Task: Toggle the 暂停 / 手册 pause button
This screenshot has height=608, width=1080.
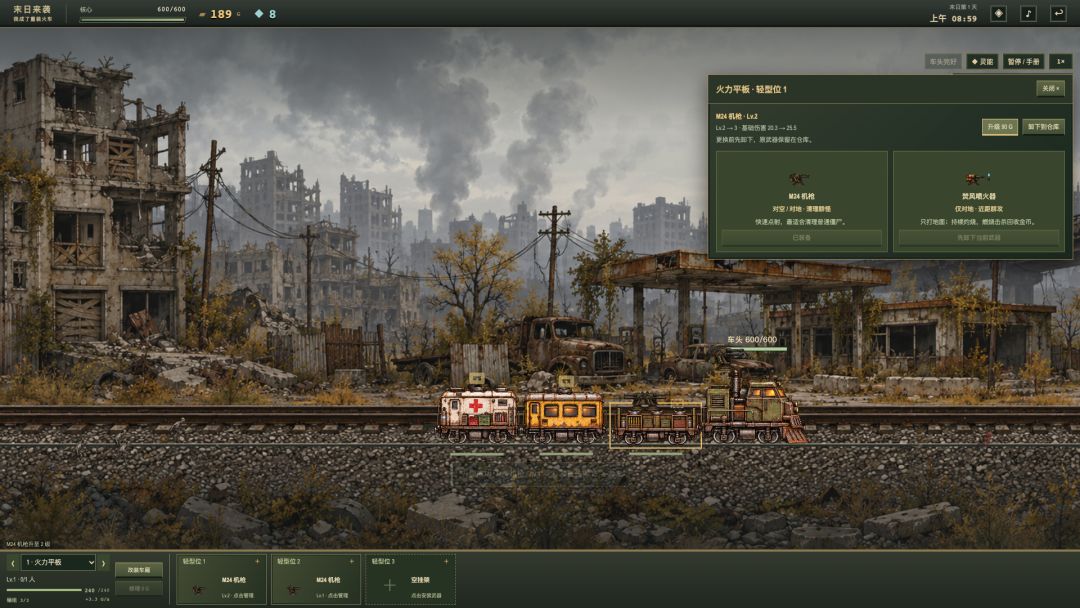Action: click(x=1024, y=61)
